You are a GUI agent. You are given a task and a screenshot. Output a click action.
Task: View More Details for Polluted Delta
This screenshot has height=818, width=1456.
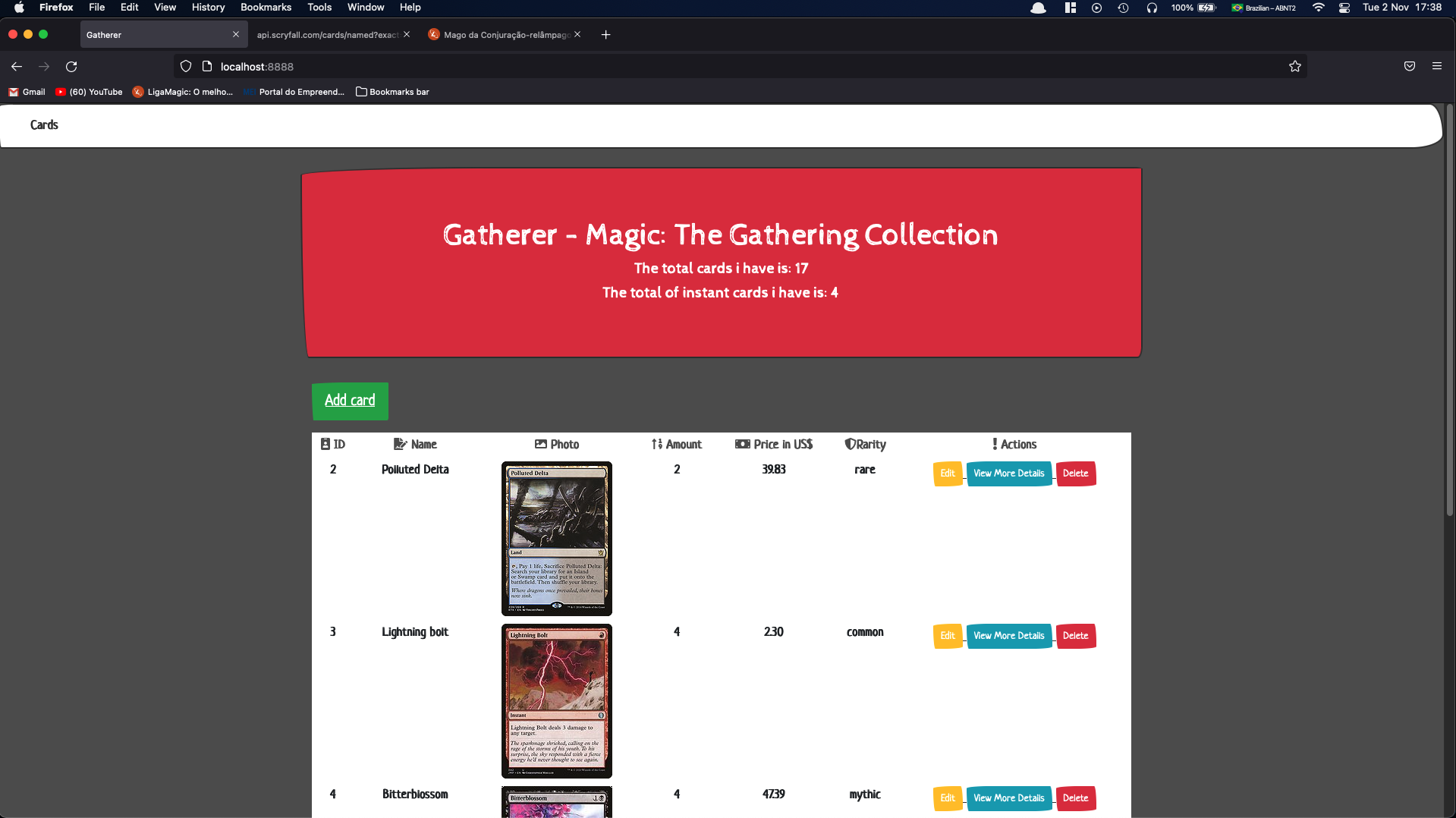[1009, 473]
